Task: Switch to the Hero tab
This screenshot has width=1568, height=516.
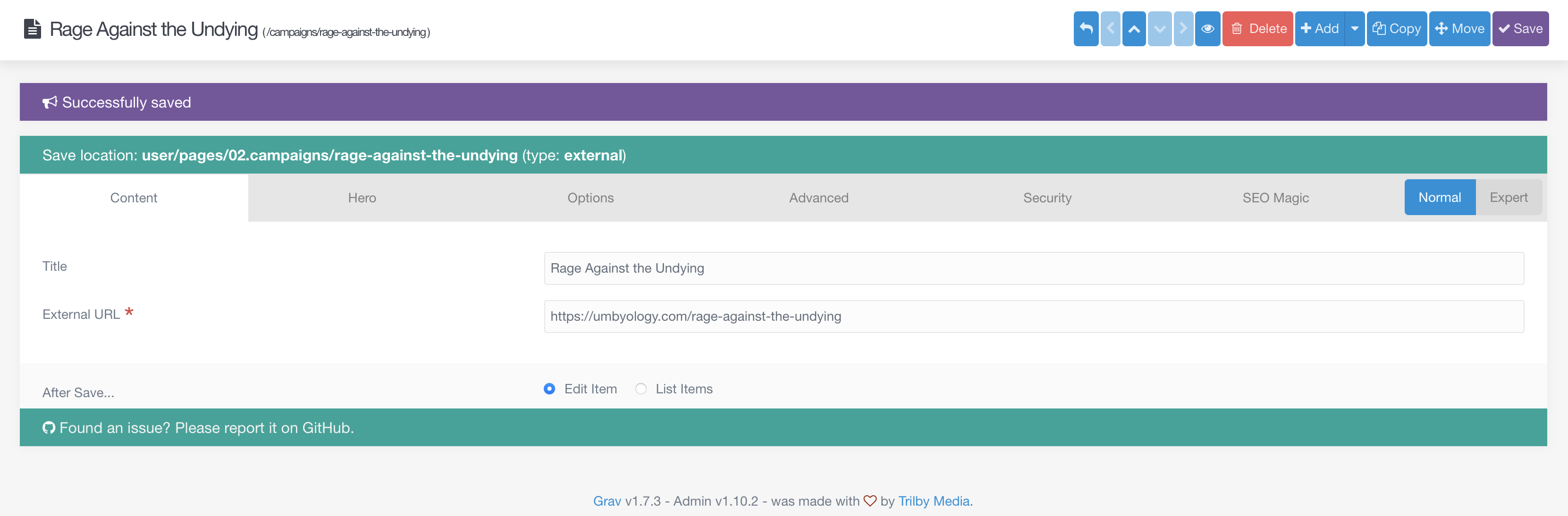Action: point(362,198)
